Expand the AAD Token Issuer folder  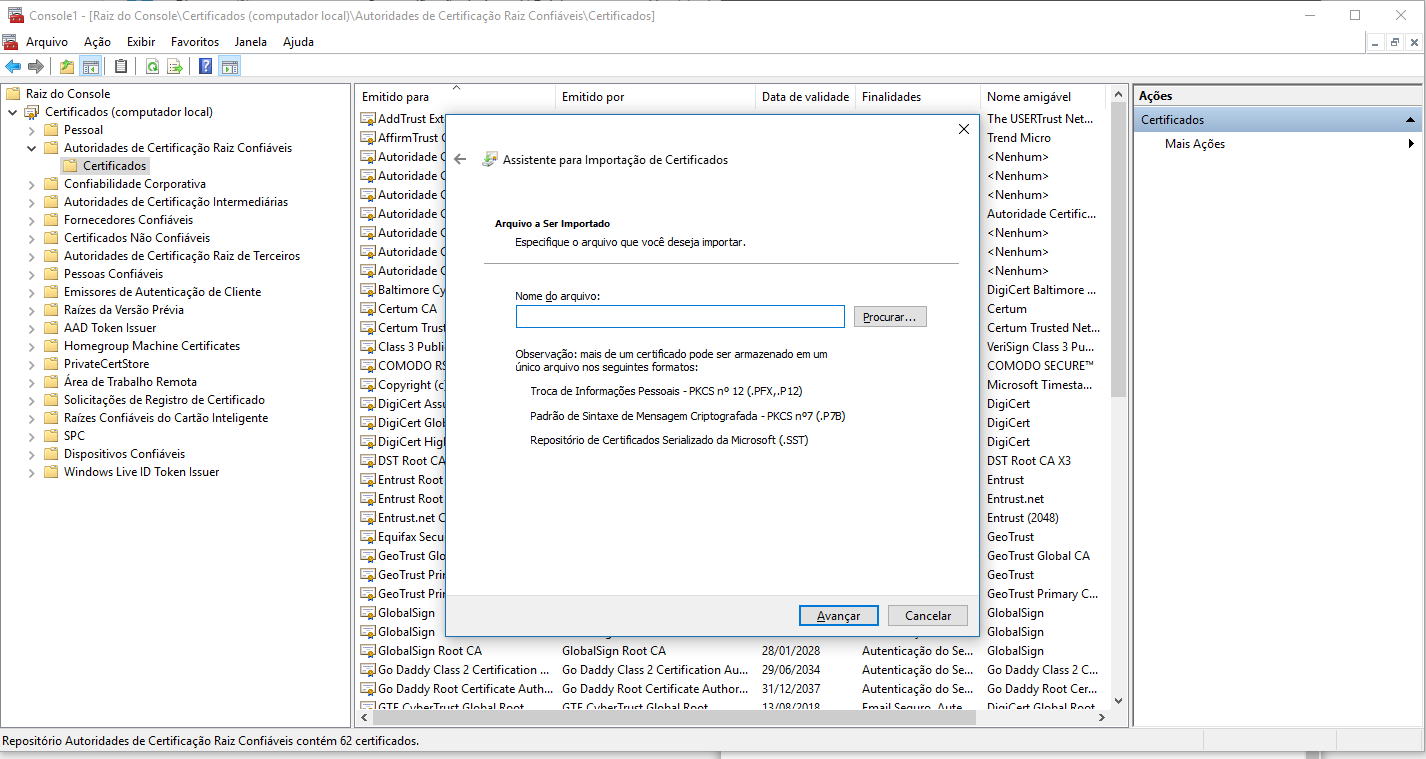pos(32,328)
